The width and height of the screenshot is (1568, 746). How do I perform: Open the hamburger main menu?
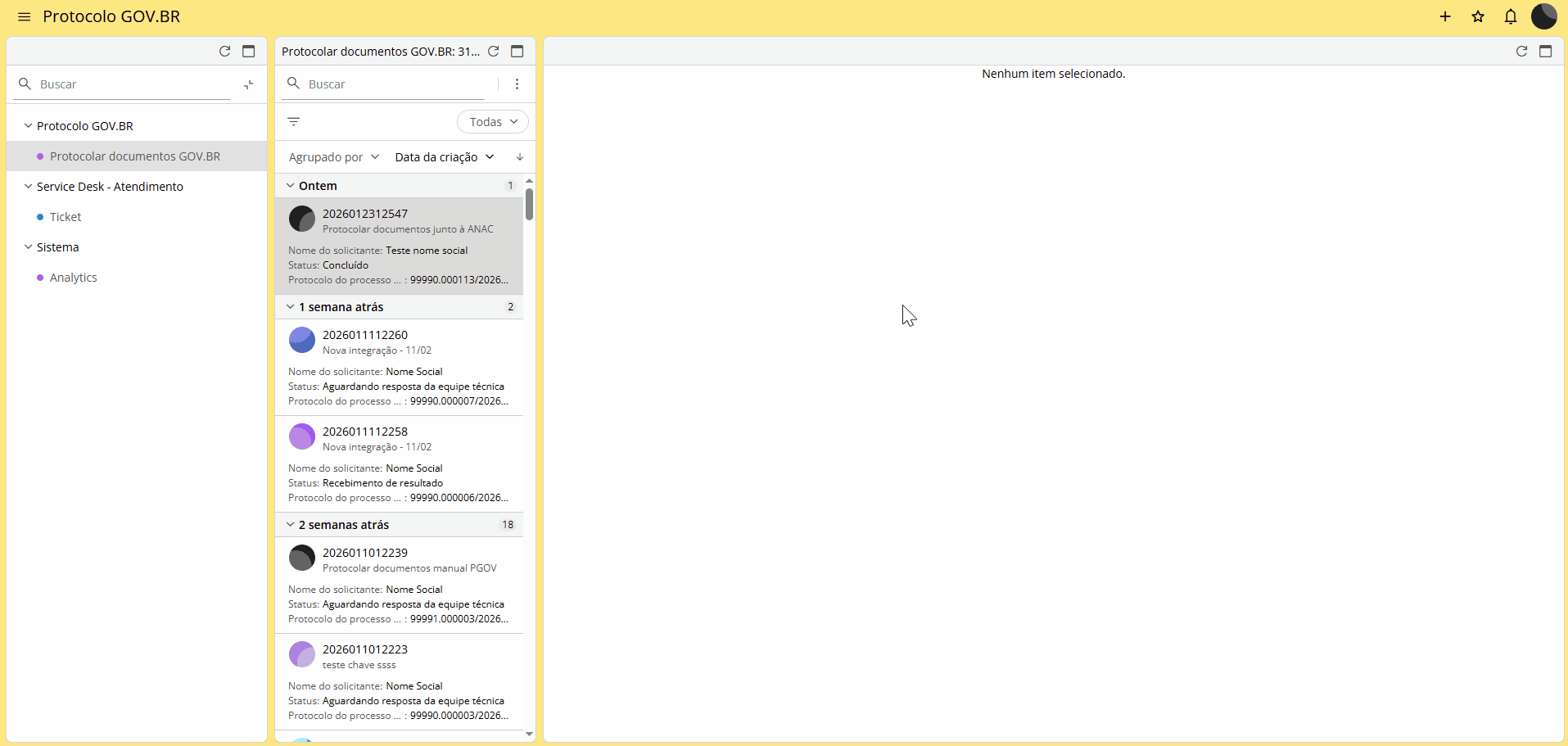(x=24, y=16)
